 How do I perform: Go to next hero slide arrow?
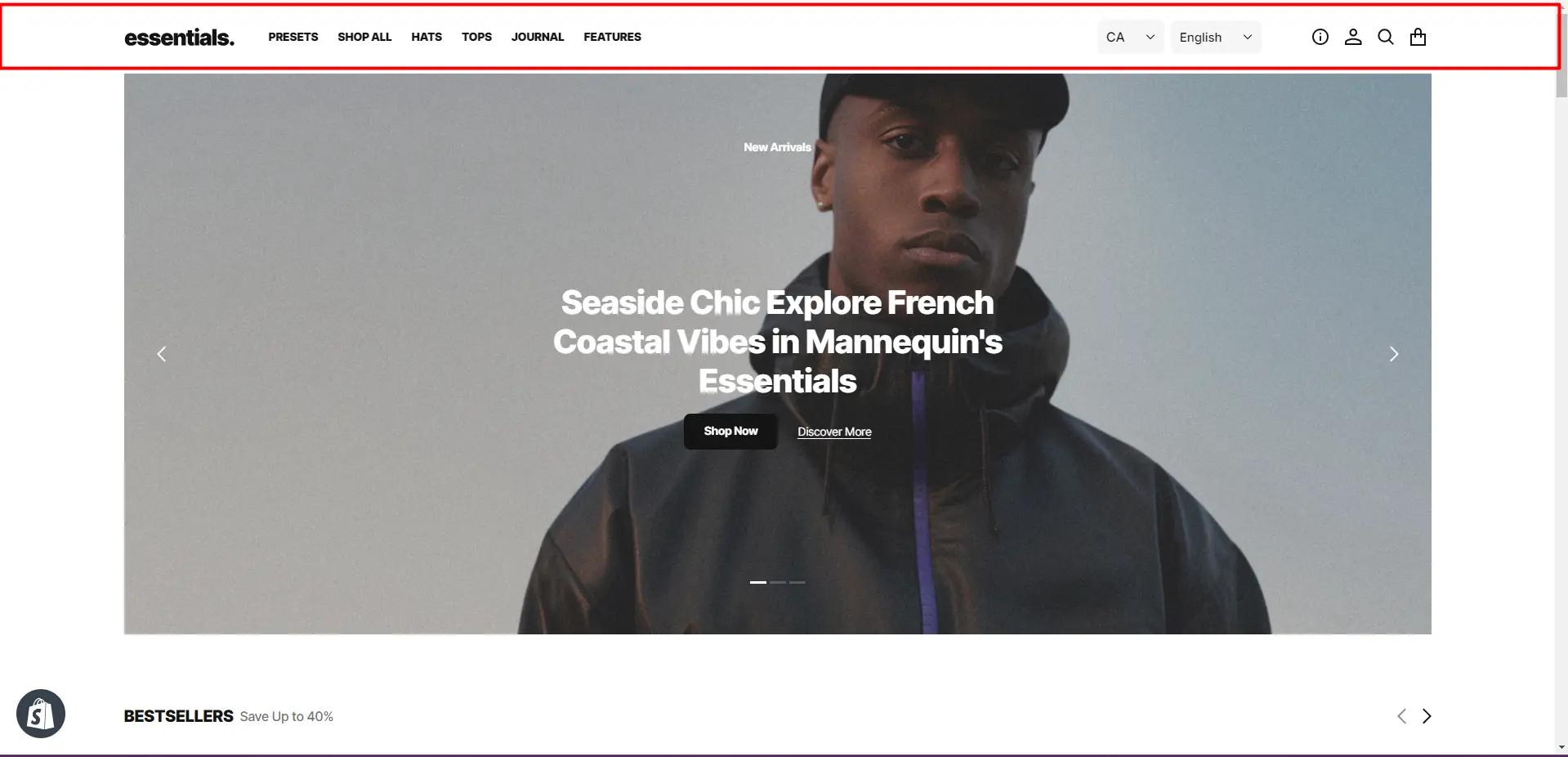(1394, 354)
